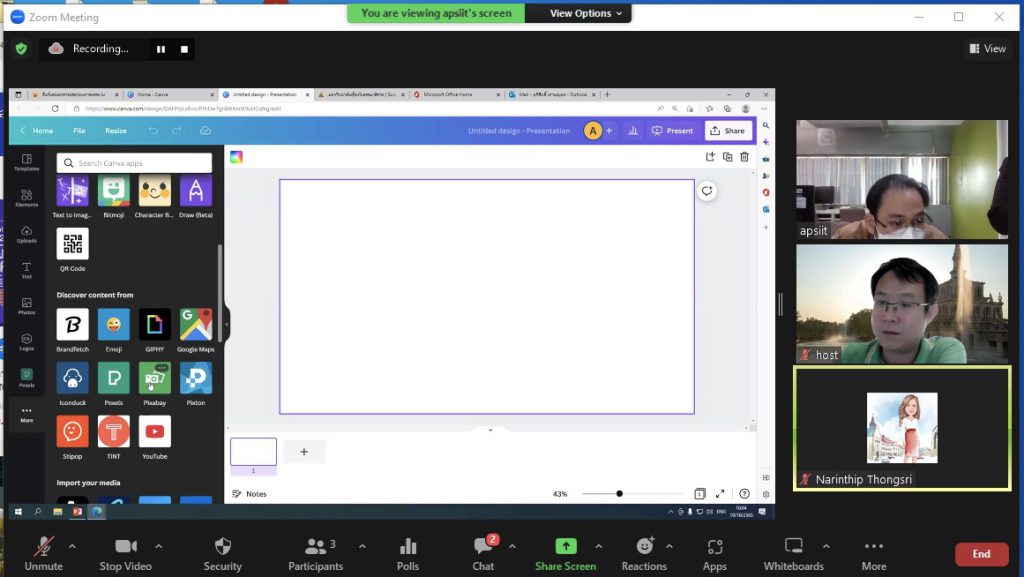1024x577 pixels.
Task: Expand the arrow next to Share Screen
Action: (599, 546)
